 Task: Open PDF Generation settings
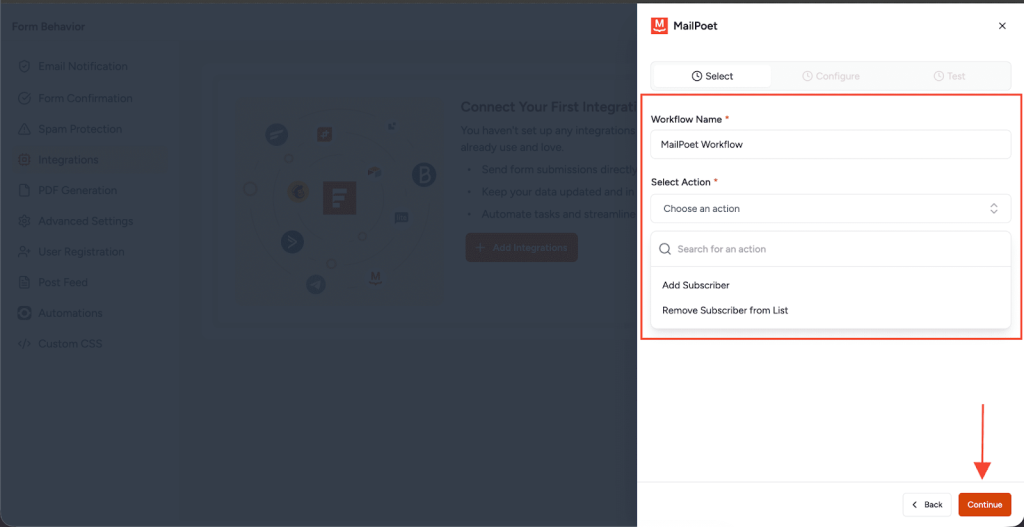[77, 191]
